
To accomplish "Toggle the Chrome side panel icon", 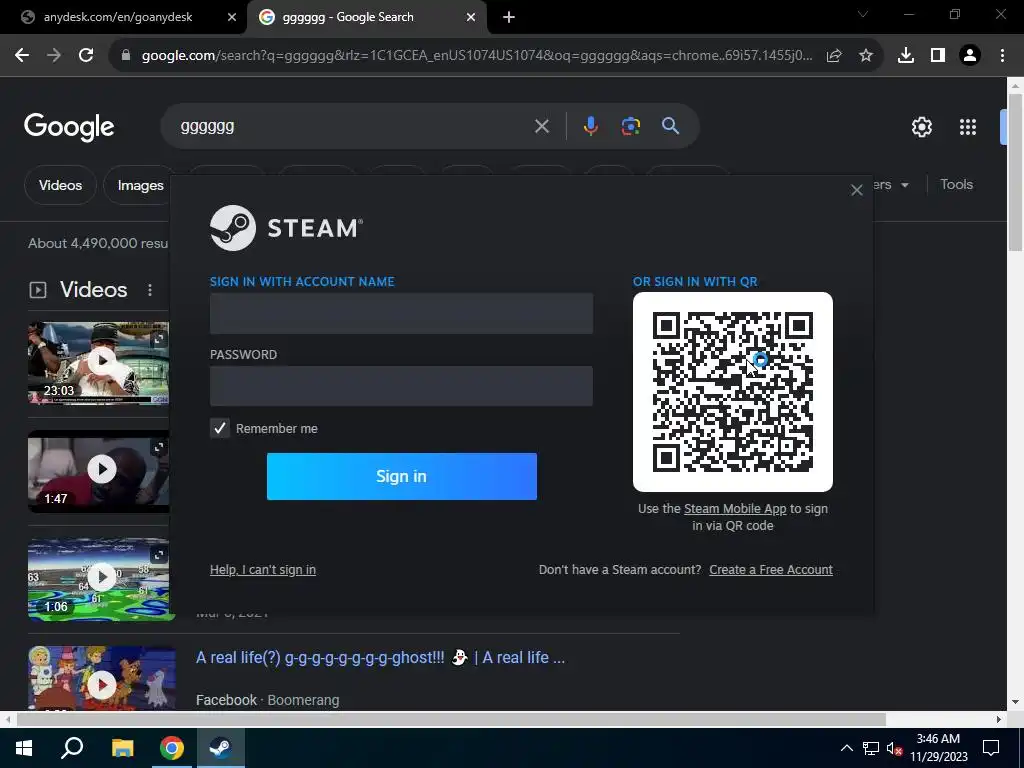I will coord(938,56).
